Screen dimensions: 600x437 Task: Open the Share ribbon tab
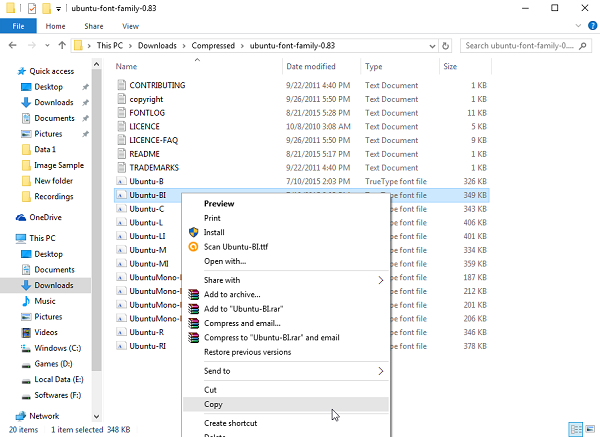tap(94, 26)
